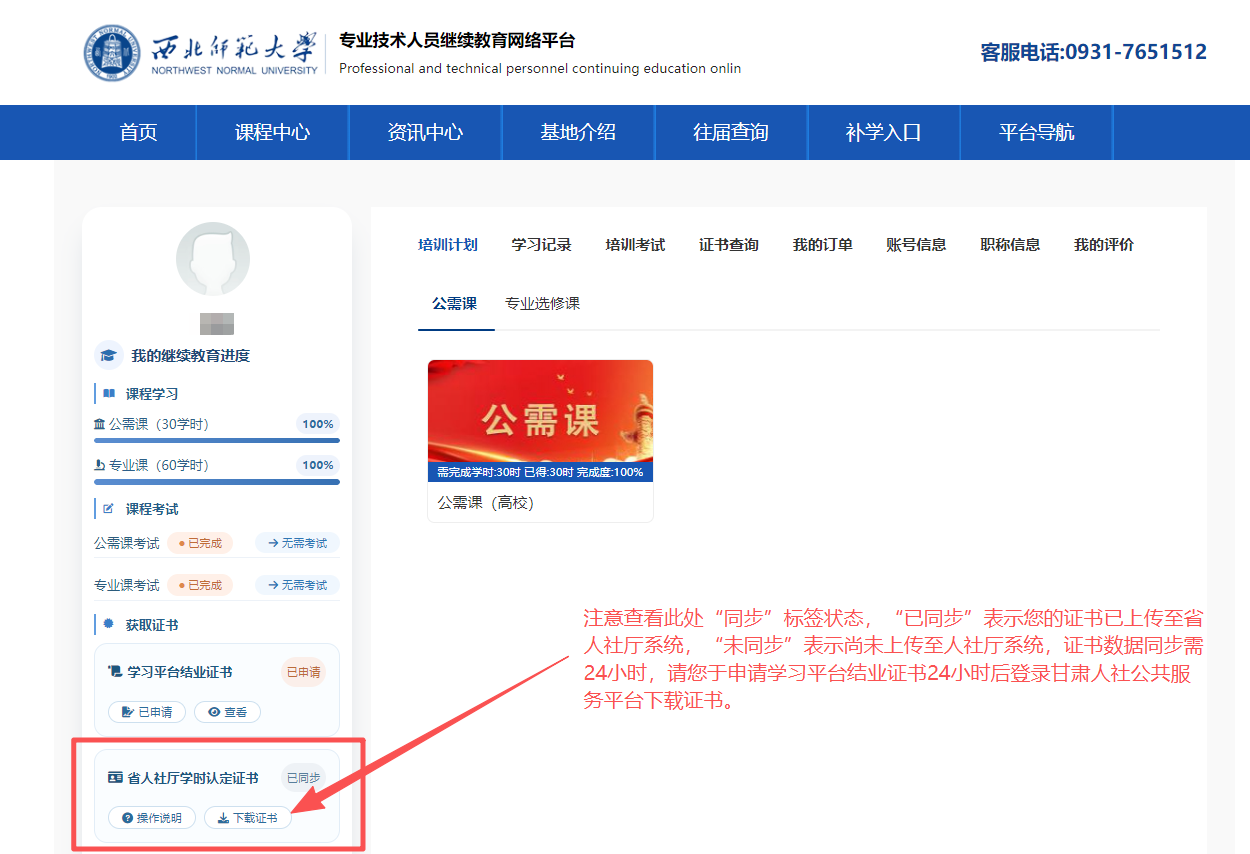Click 无需考试 in the 专业课考试 row
This screenshot has width=1250, height=854.
pyautogui.click(x=297, y=585)
